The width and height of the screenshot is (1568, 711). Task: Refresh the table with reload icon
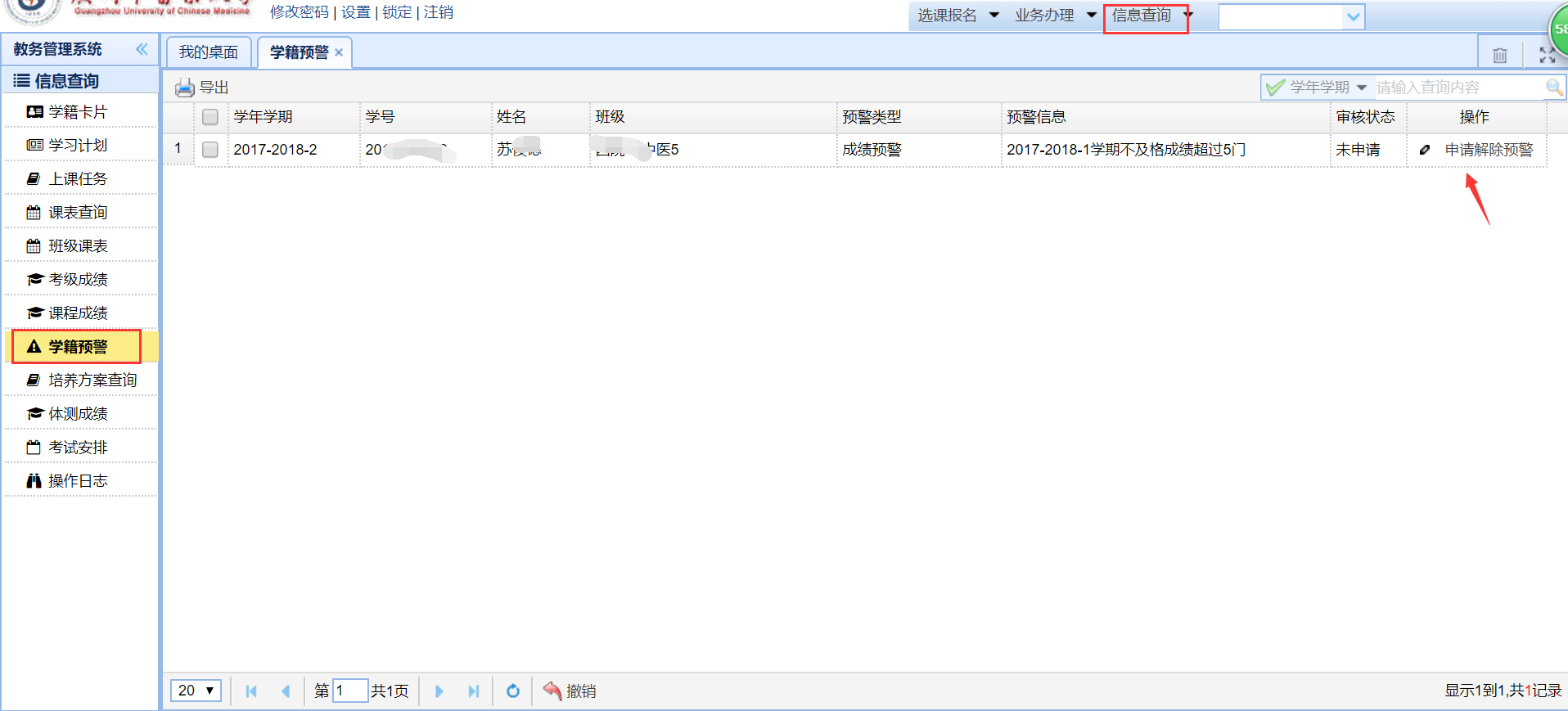(x=513, y=691)
